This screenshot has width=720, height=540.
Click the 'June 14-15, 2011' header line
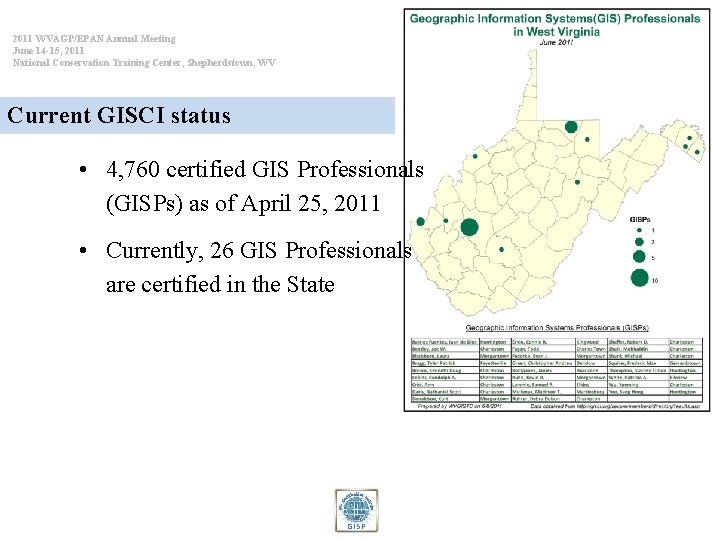point(48,51)
